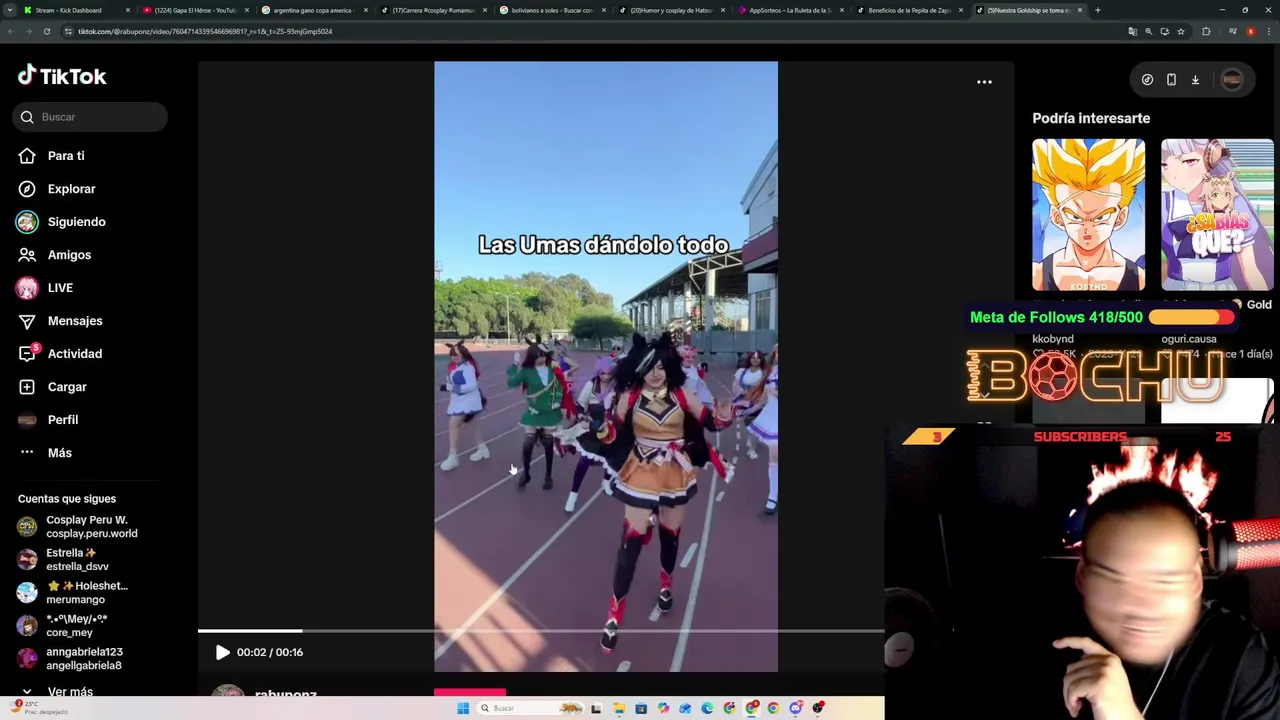1280x720 pixels.
Task: Bookmark this page with the star icon
Action: (x=1181, y=31)
